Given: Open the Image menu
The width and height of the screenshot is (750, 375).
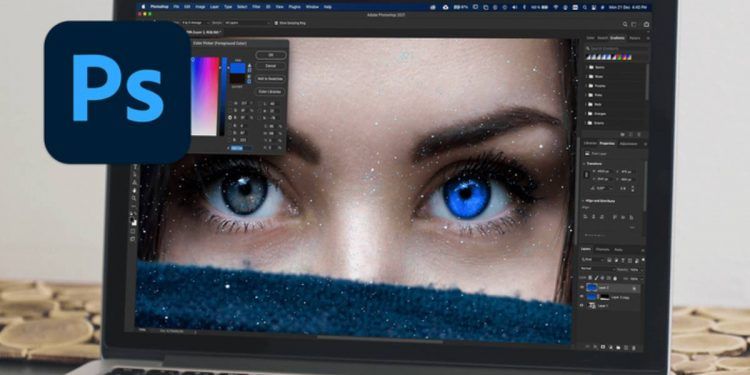Looking at the screenshot, I should point(200,7).
